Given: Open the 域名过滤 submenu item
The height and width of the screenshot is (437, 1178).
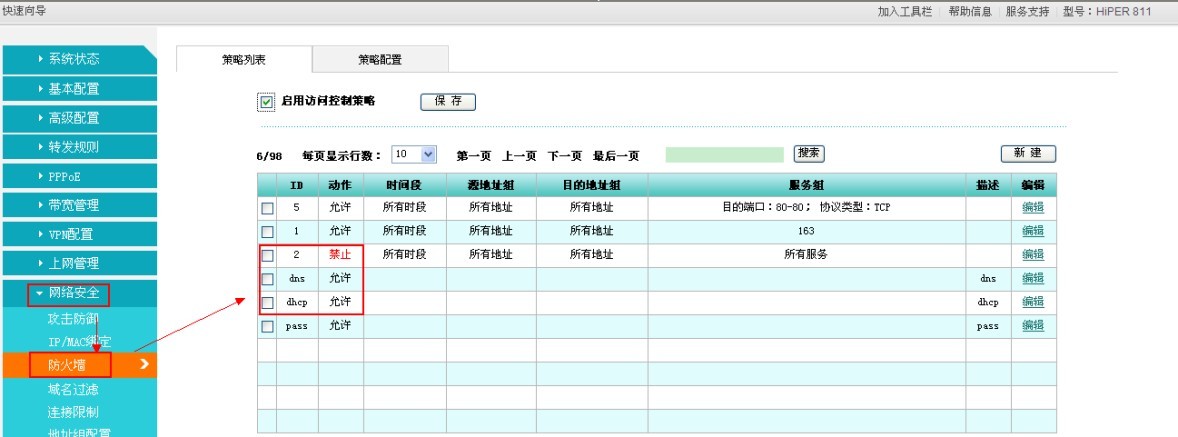Looking at the screenshot, I should tap(73, 389).
